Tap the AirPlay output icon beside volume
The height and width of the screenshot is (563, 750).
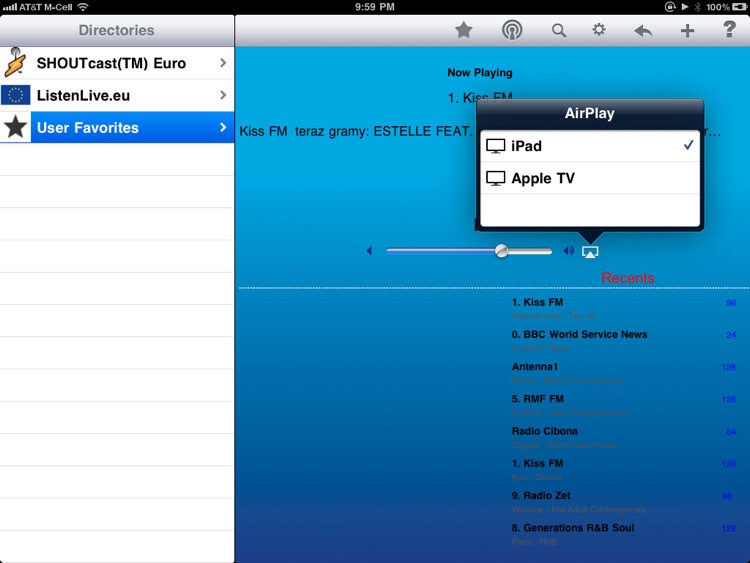(x=590, y=252)
